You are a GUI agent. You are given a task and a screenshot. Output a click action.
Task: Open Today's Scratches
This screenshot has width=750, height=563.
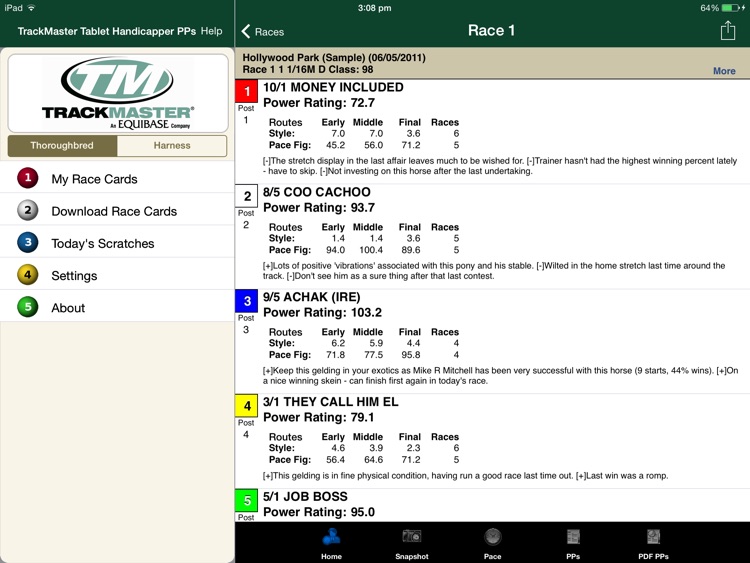click(117, 243)
